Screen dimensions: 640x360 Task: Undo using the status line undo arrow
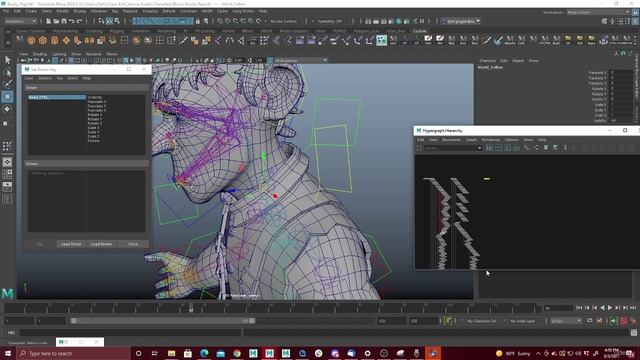pyautogui.click(x=72, y=21)
